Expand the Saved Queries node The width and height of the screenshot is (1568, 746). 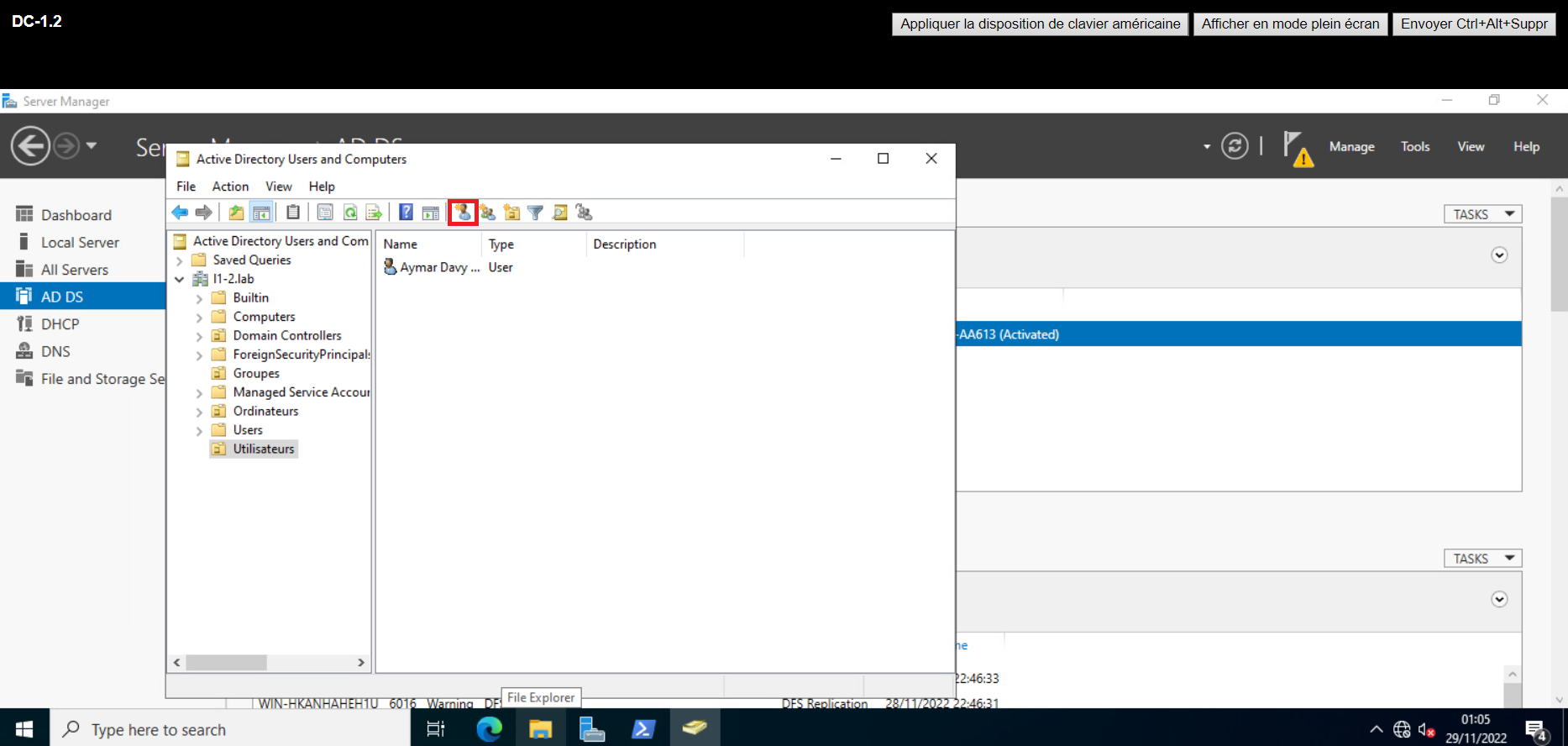[180, 260]
